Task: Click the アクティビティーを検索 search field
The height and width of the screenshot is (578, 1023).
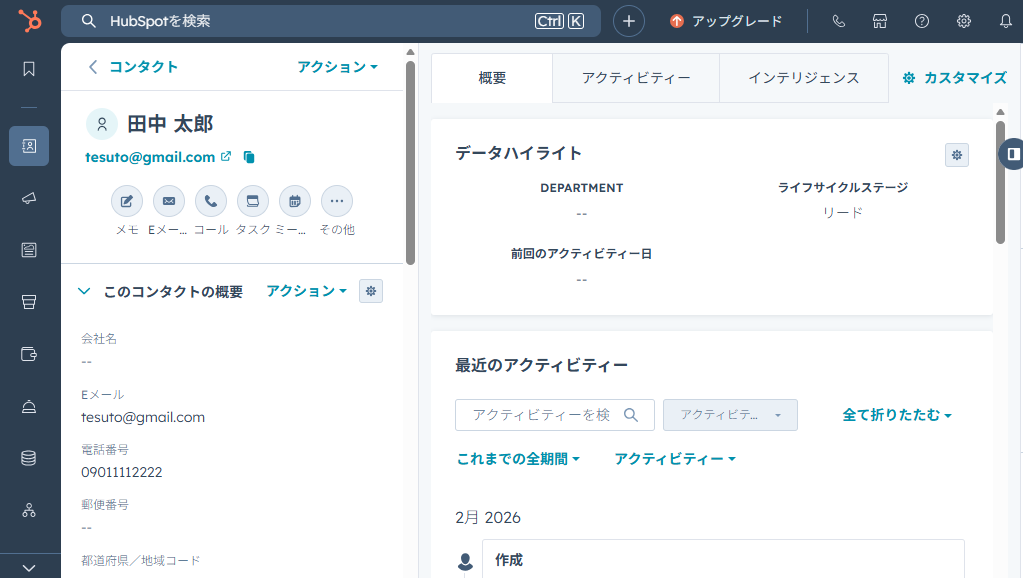Action: pyautogui.click(x=541, y=415)
